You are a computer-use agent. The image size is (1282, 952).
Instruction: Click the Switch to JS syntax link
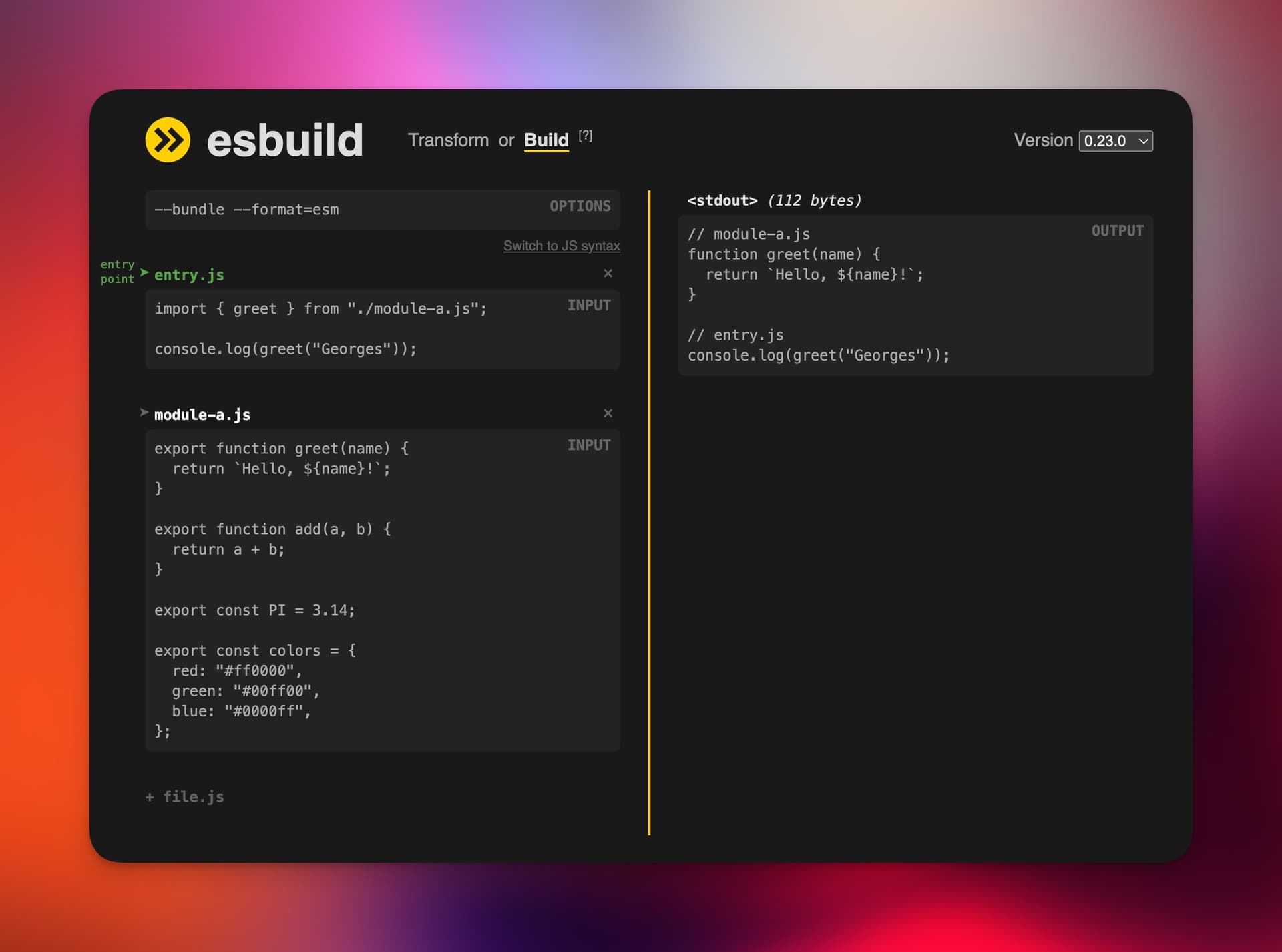(562, 246)
